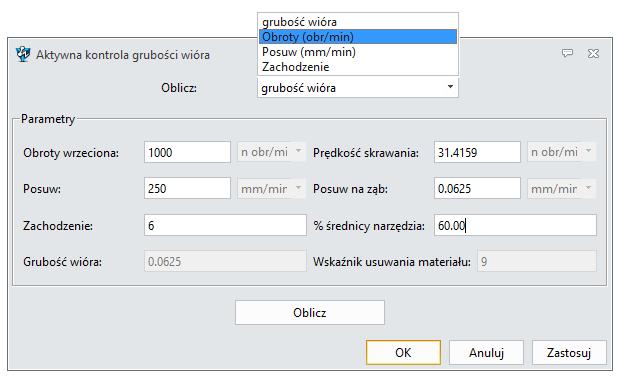The image size is (620, 381).
Task: Apply settings with 'Zastosuj' button
Action: click(x=569, y=352)
